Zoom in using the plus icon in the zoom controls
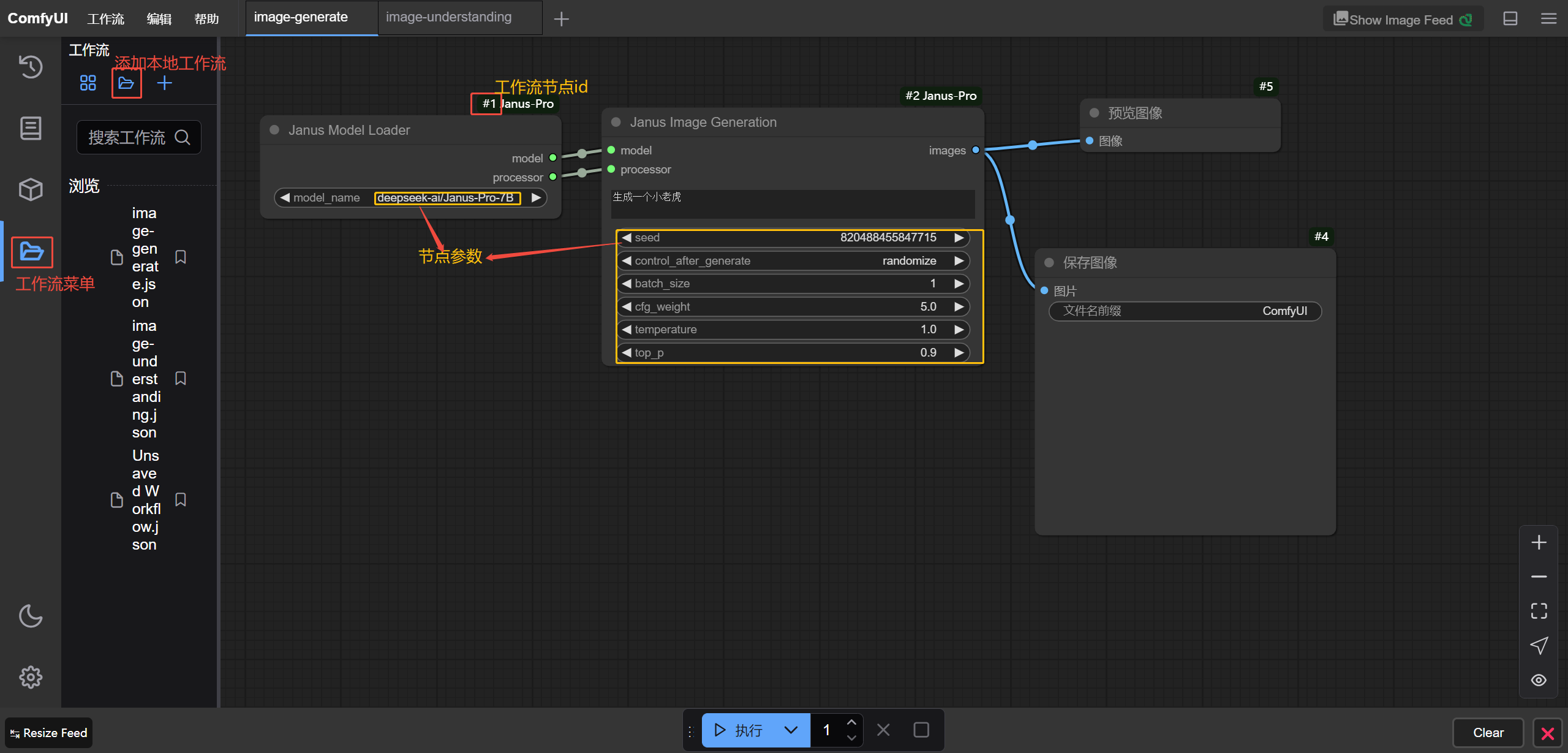This screenshot has height=753, width=1568. pos(1539,542)
